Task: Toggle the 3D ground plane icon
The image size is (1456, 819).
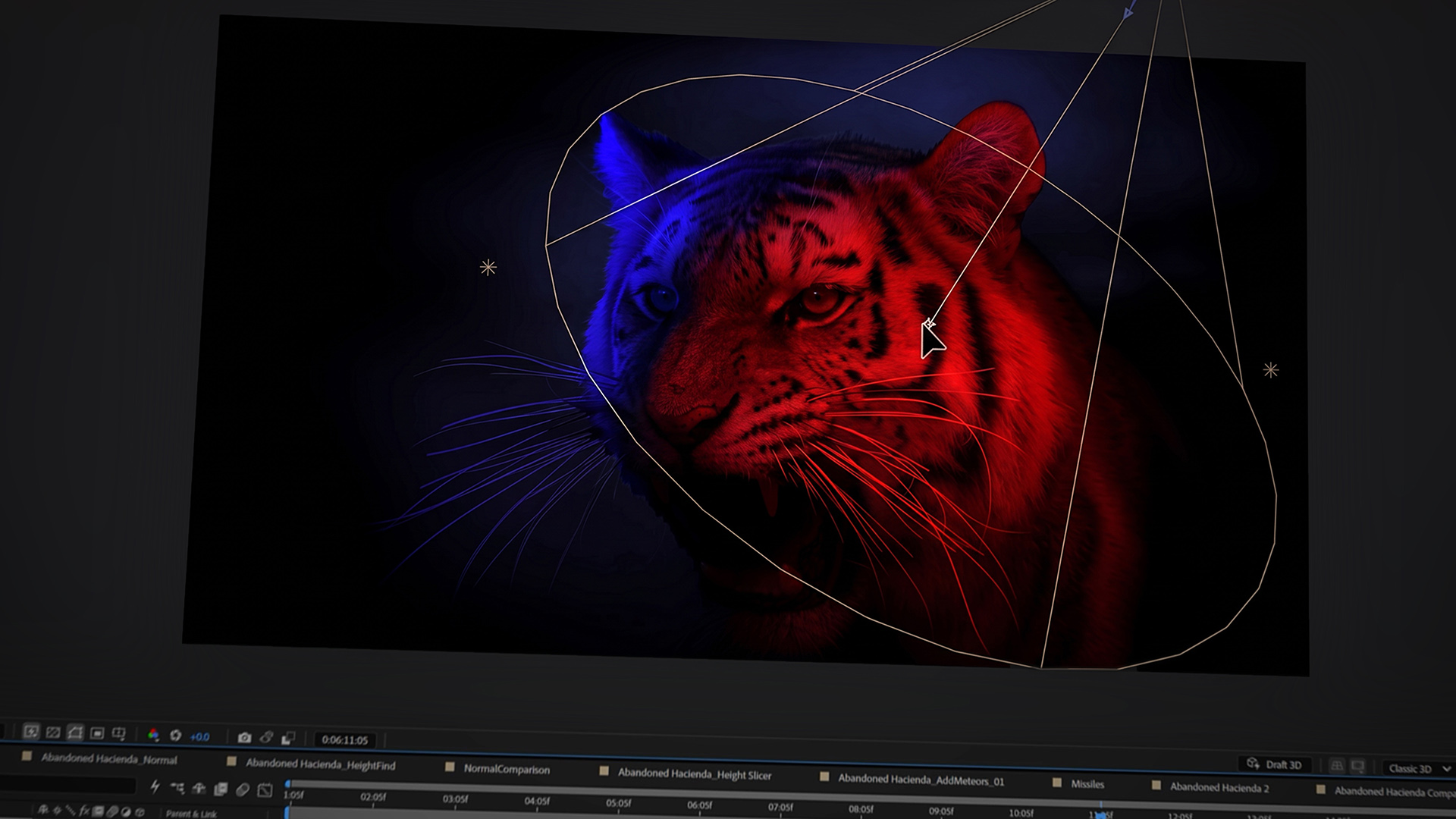Action: pos(1337,766)
